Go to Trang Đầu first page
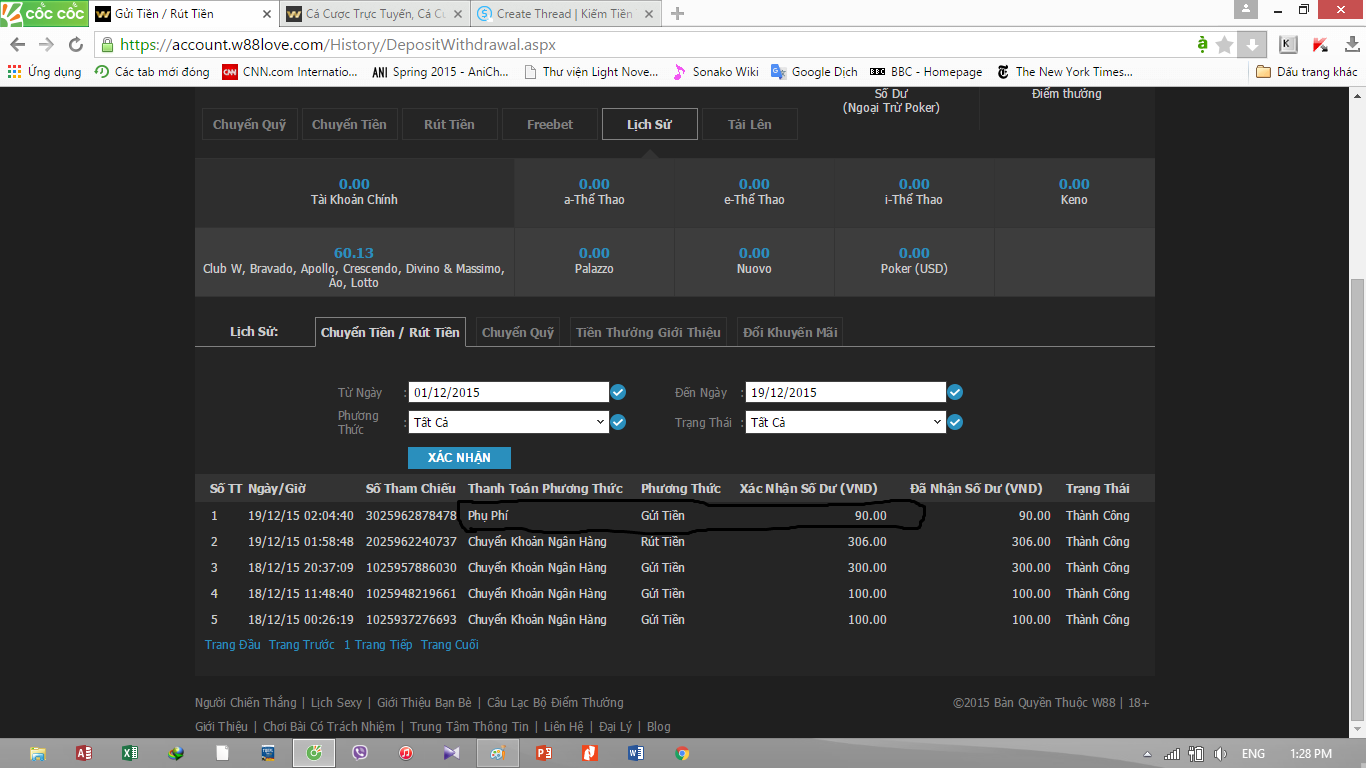This screenshot has width=1366, height=768. click(x=233, y=645)
